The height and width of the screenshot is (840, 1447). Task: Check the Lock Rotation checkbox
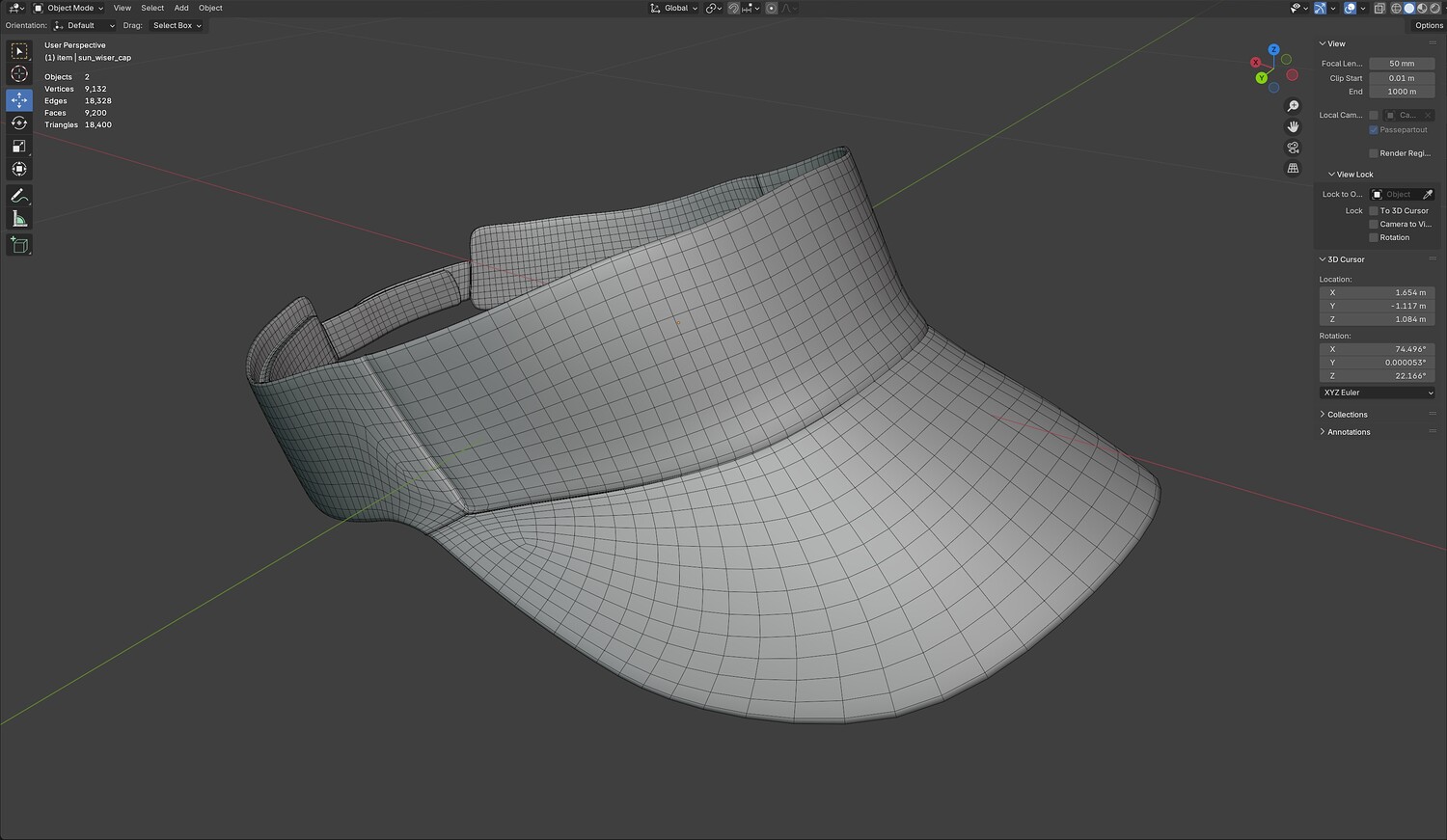pyautogui.click(x=1374, y=237)
